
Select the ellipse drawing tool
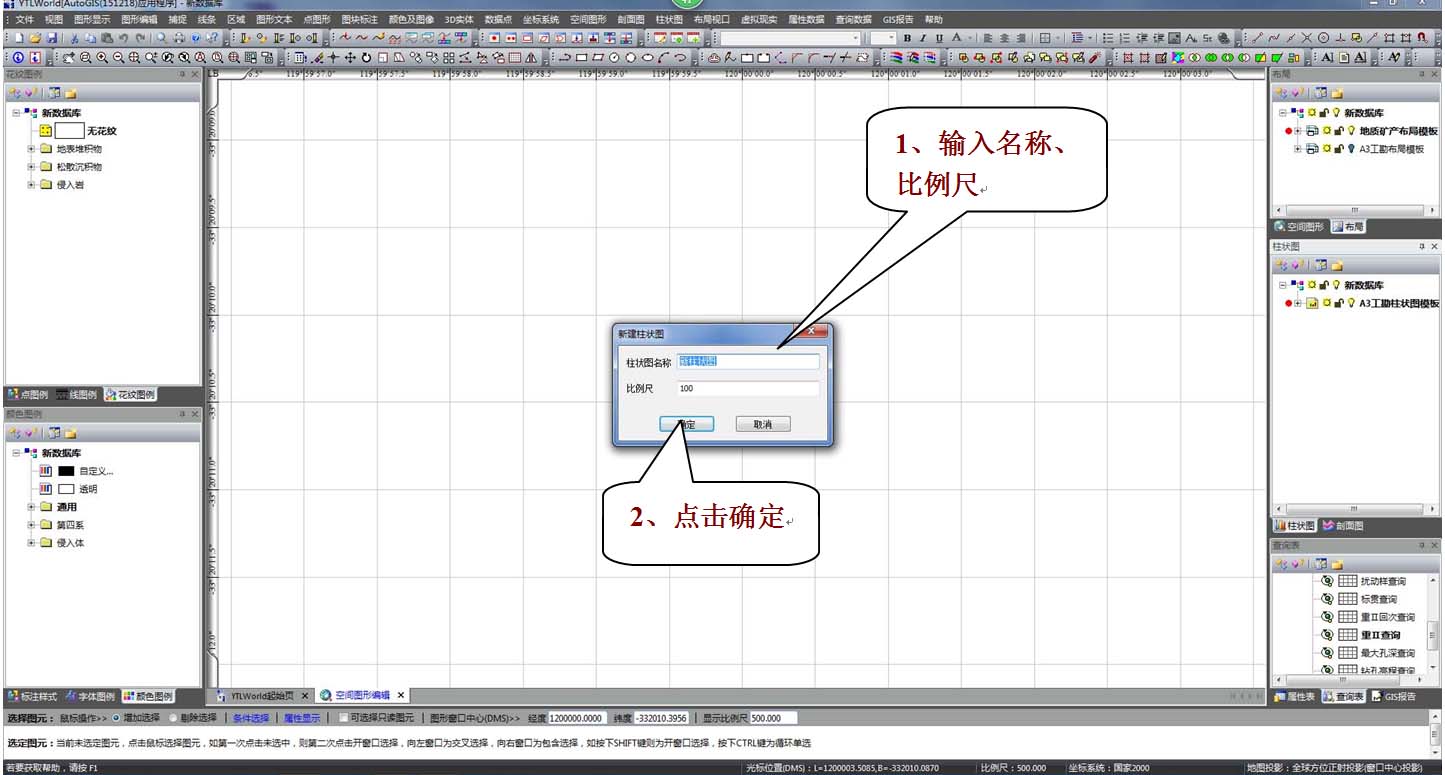pos(648,57)
